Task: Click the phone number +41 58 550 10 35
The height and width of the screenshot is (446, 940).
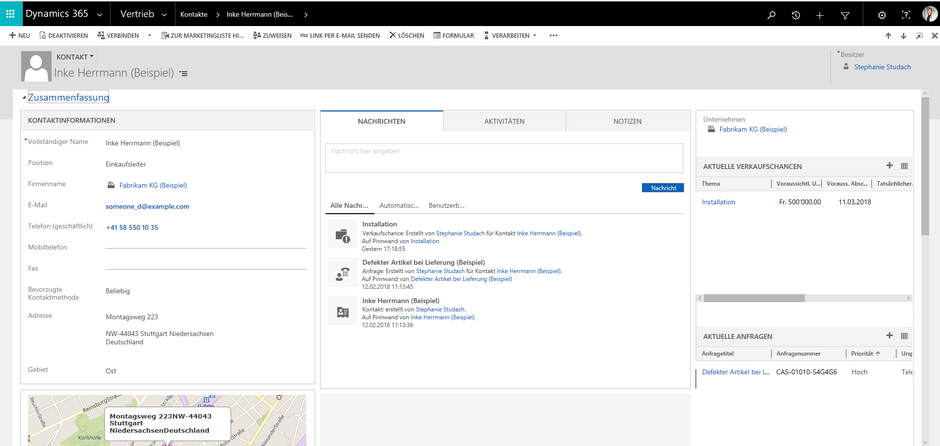Action: point(132,228)
